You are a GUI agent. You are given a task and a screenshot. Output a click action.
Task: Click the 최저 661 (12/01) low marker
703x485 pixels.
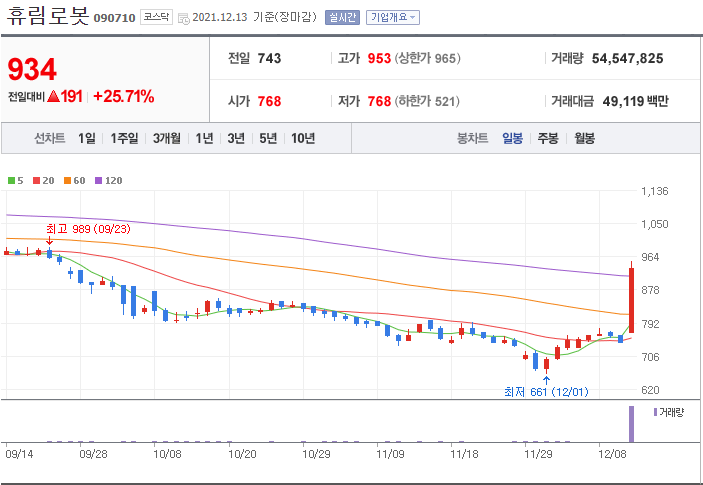coord(546,392)
